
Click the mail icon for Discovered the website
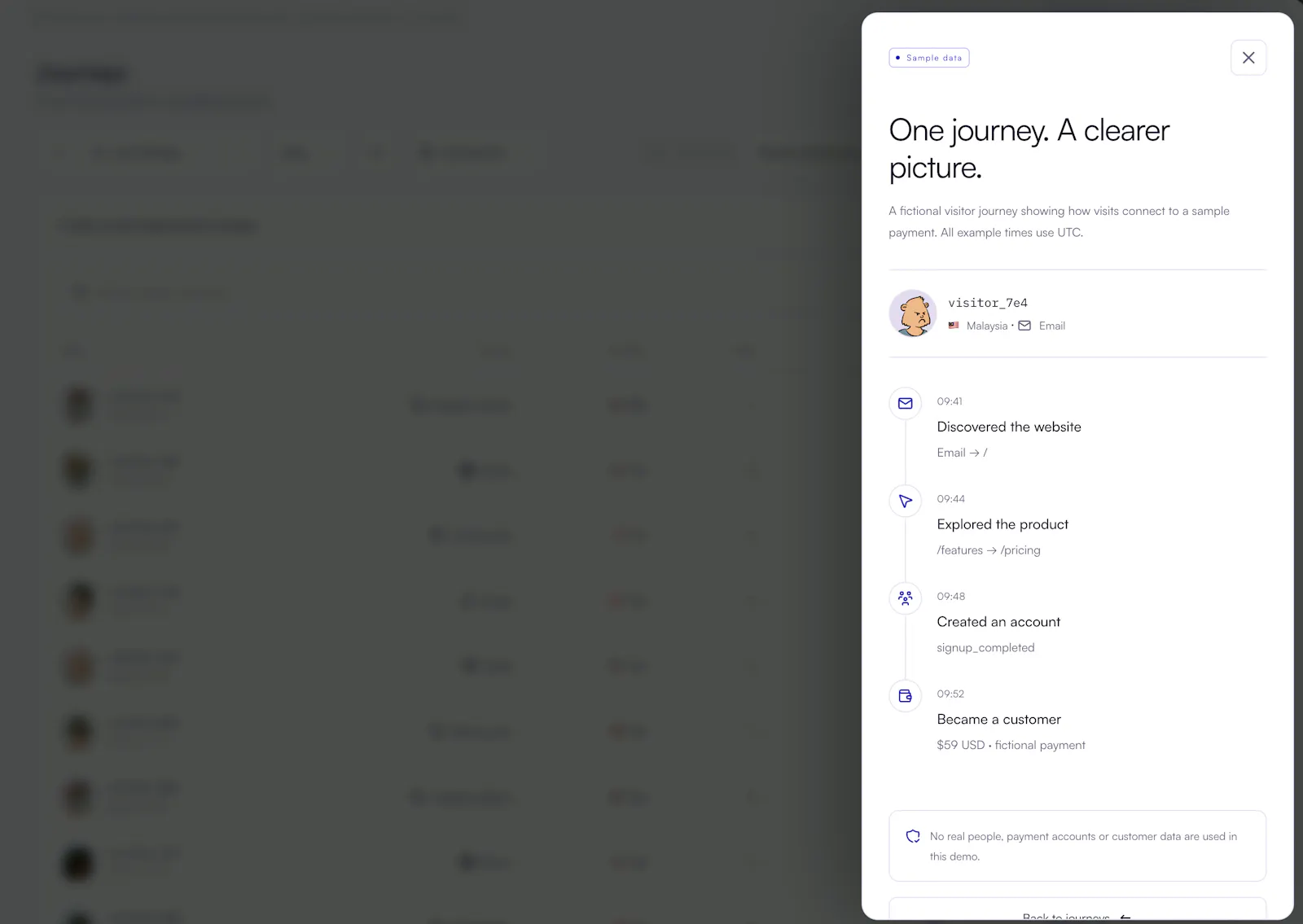[905, 403]
